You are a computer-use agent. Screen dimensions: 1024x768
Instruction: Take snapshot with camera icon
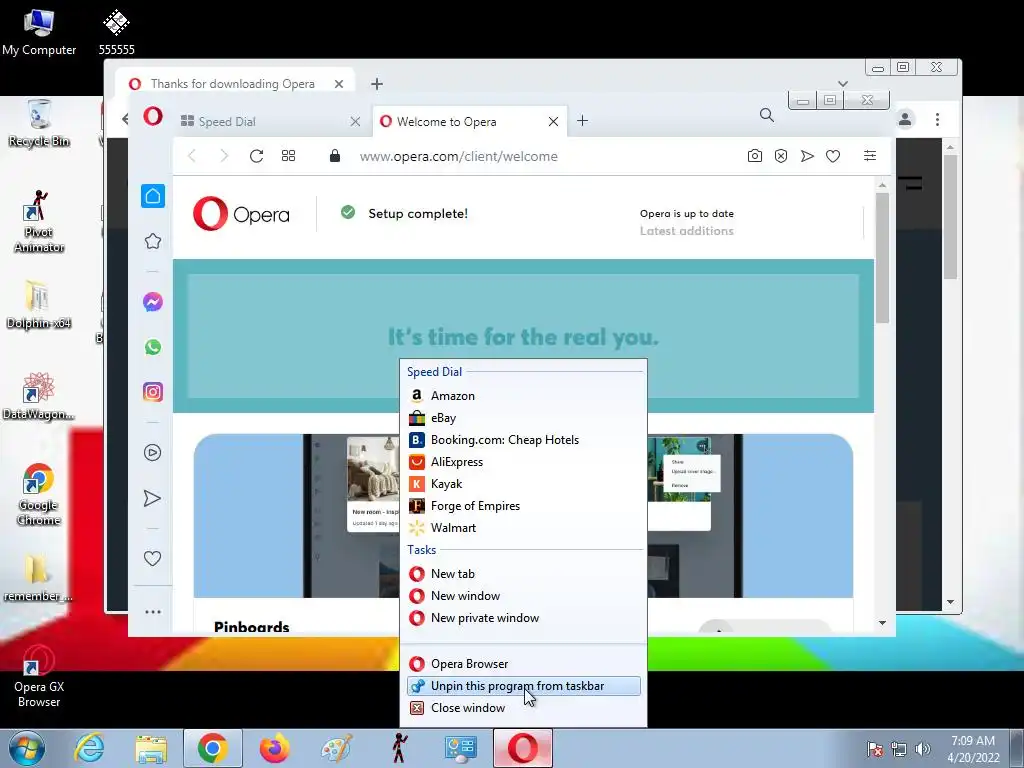[x=755, y=156]
